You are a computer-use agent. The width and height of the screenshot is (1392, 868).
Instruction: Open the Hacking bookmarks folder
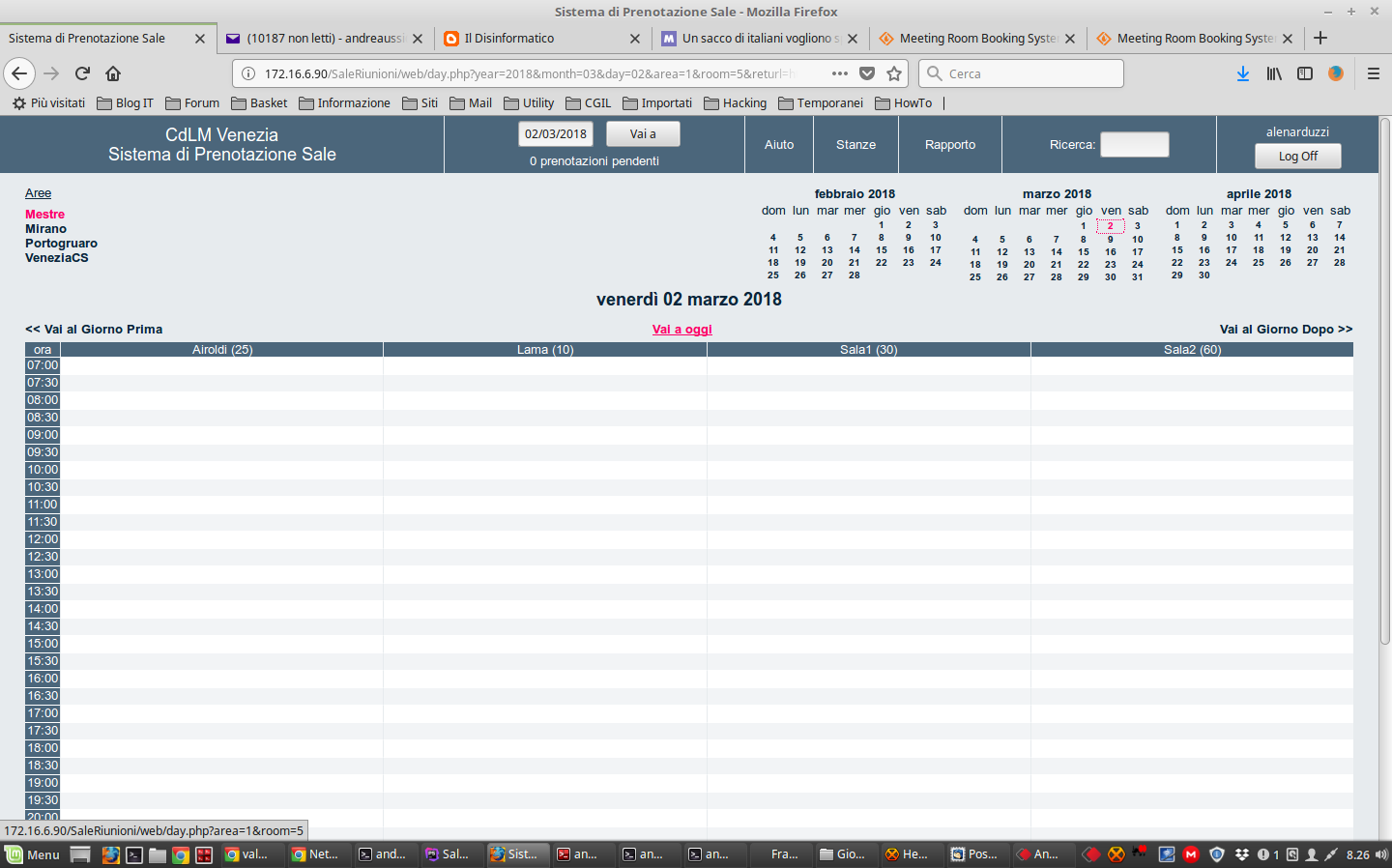pyautogui.click(x=735, y=103)
